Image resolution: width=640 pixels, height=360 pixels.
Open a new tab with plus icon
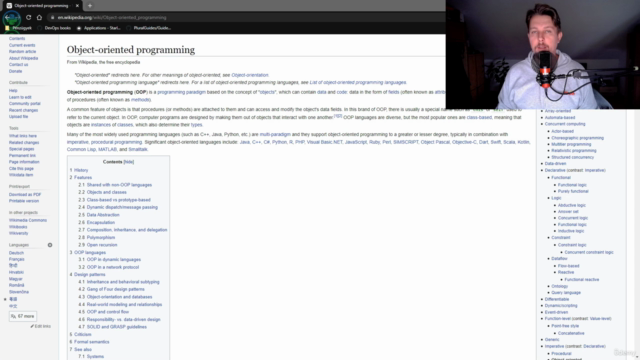pos(90,6)
